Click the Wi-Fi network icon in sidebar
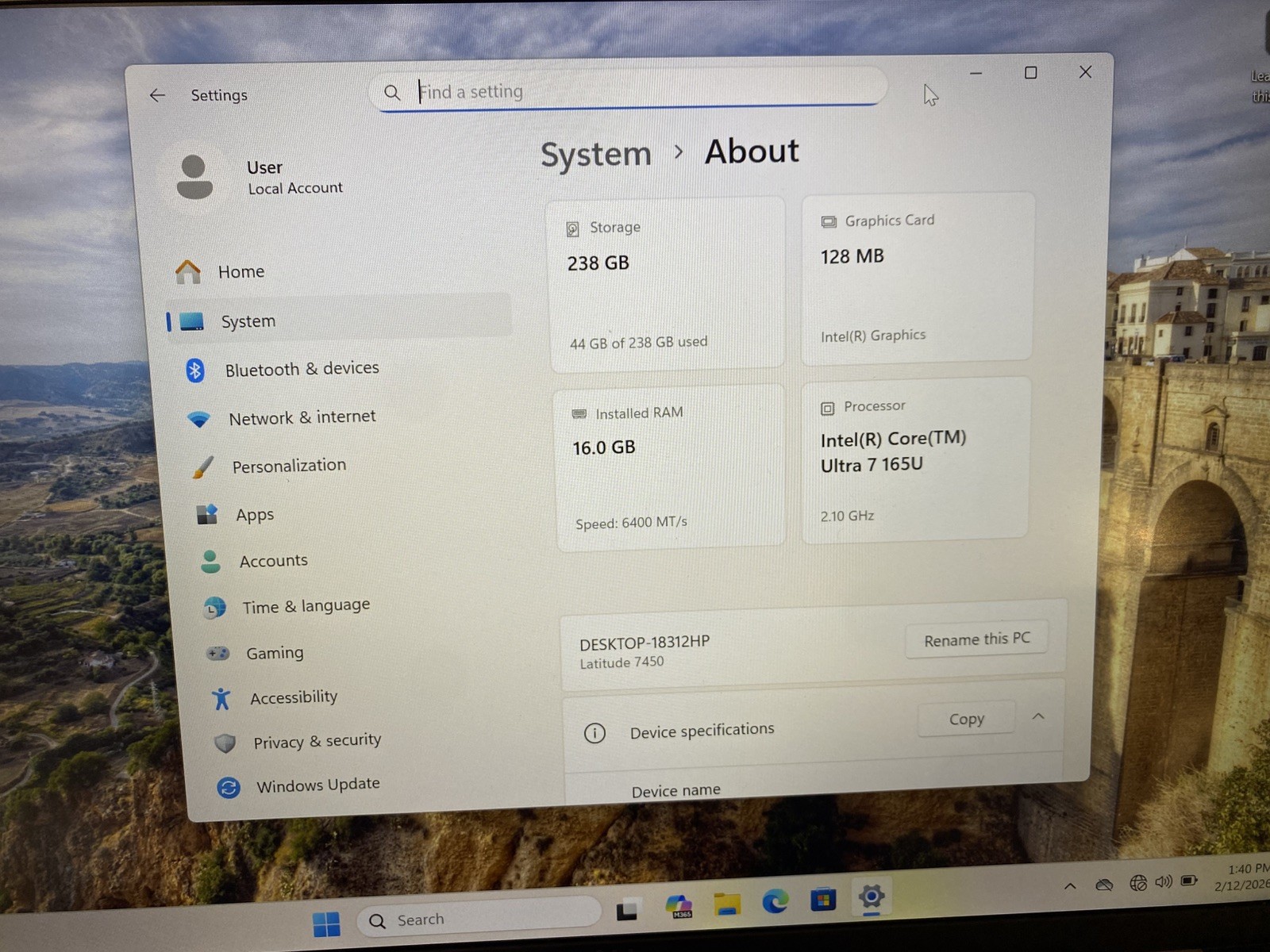Image resolution: width=1270 pixels, height=952 pixels. 198,419
